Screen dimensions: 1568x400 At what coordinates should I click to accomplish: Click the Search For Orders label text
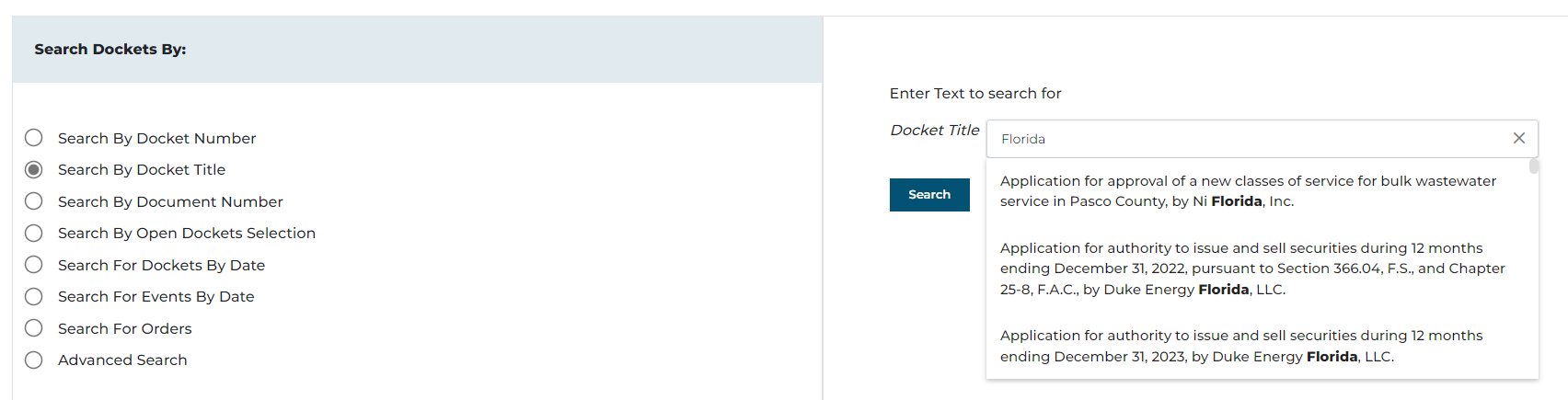(x=125, y=328)
